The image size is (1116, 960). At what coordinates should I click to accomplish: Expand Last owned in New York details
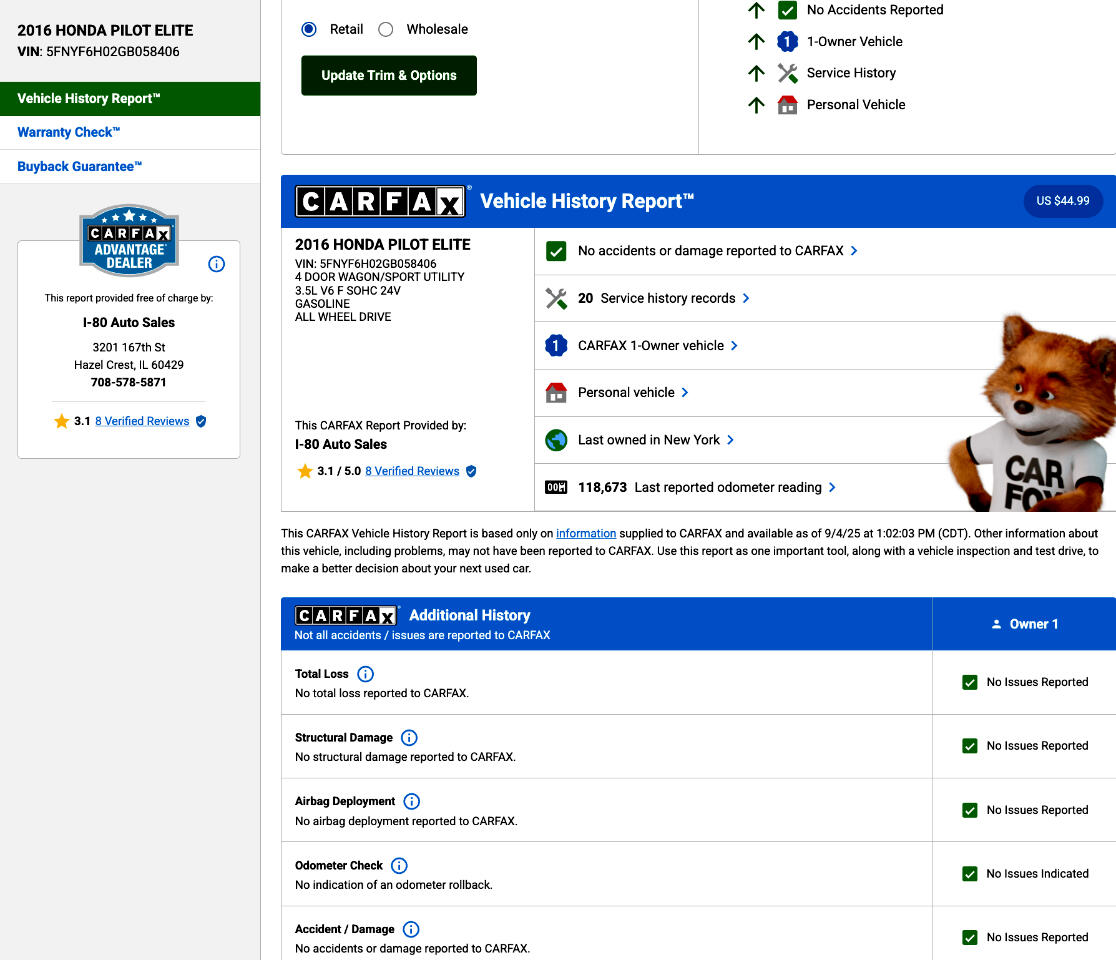coord(731,440)
